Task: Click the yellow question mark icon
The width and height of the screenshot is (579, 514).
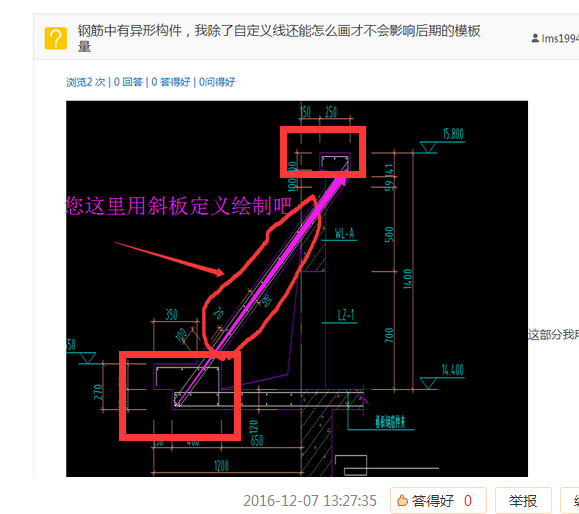Action: (x=56, y=38)
